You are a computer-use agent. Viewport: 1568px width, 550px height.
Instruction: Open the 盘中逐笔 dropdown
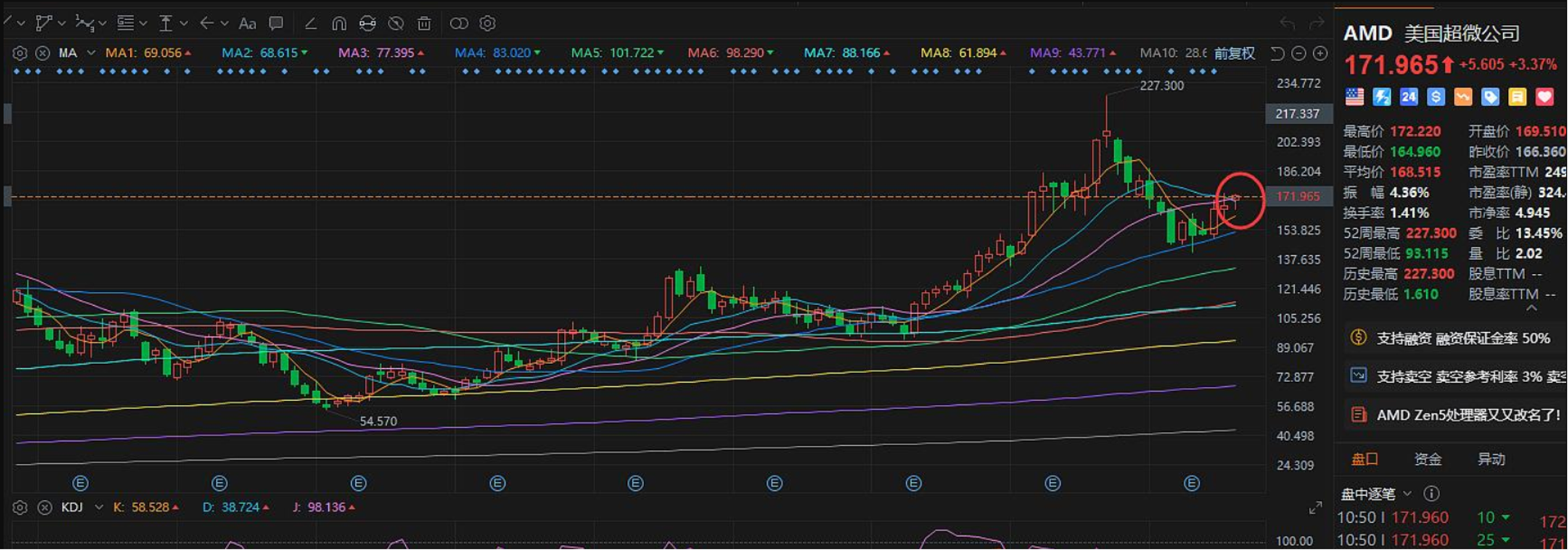1407,494
